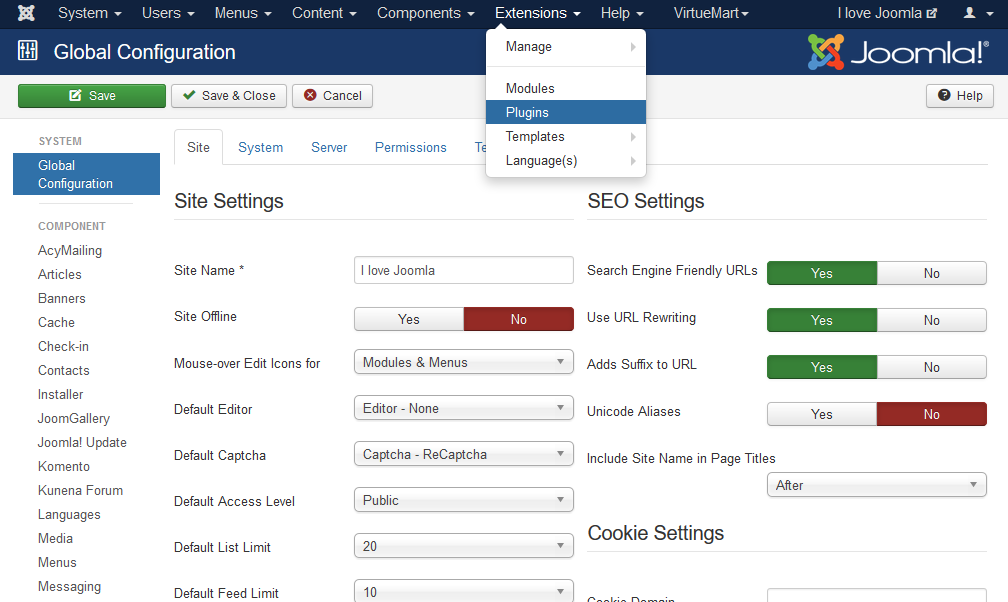Open Installer component settings

tap(60, 394)
